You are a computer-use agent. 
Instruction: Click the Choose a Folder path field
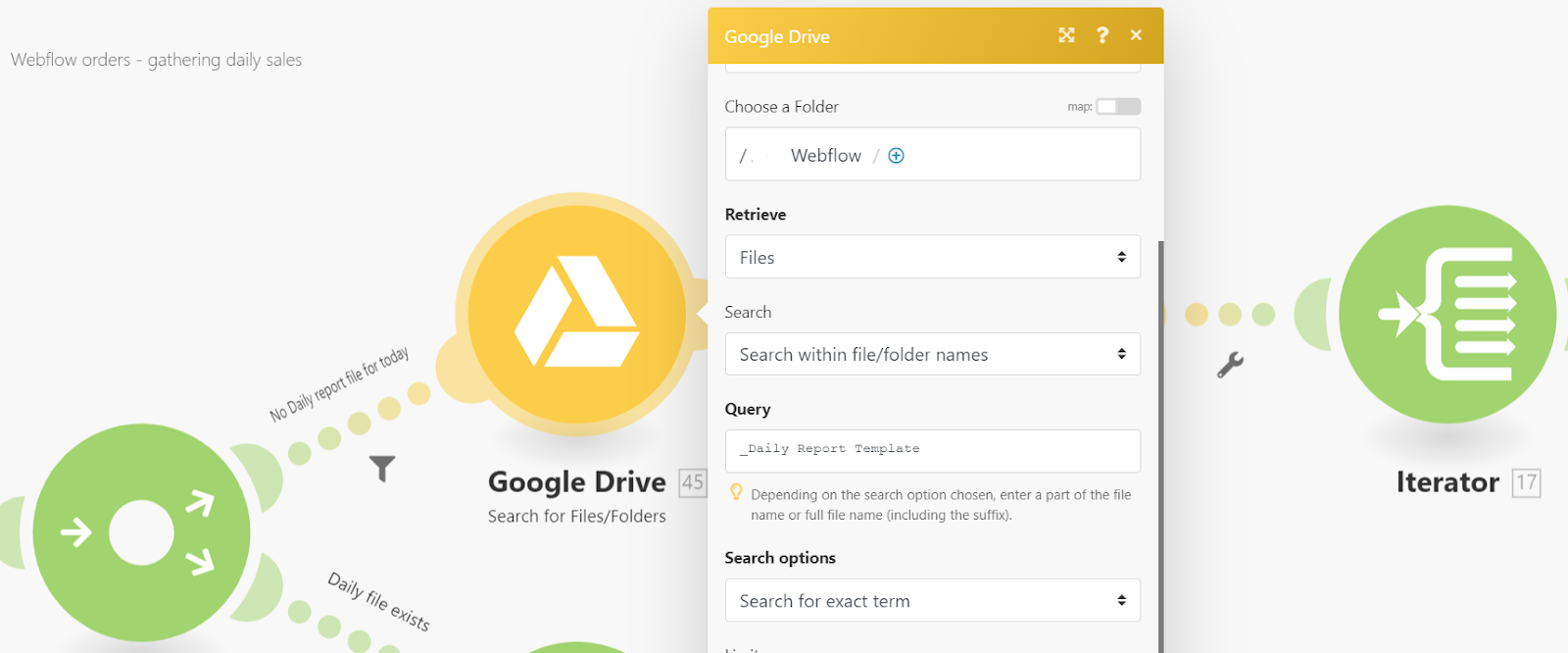[932, 154]
